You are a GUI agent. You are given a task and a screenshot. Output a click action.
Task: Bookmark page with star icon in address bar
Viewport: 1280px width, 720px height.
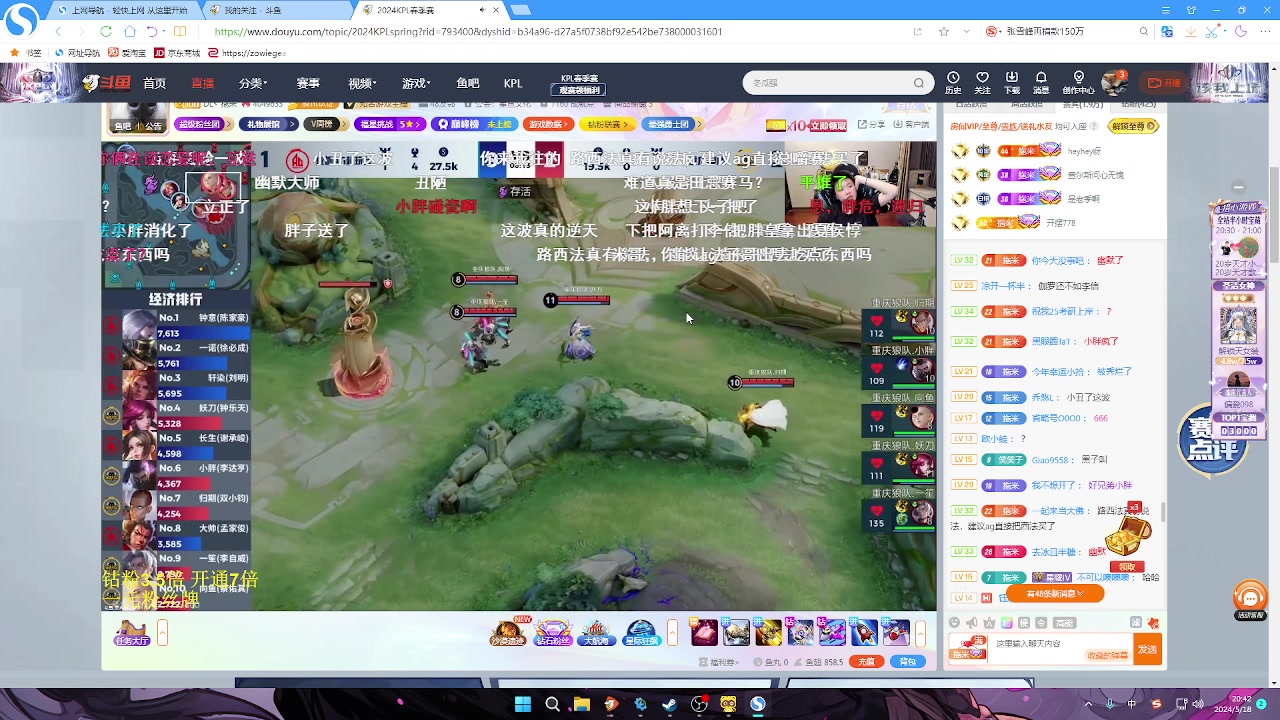point(943,31)
